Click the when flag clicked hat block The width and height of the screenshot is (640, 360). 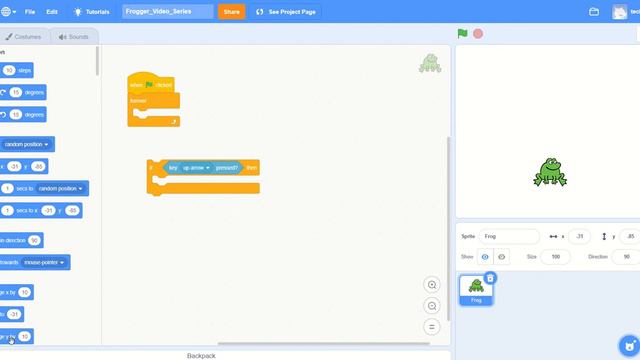[x=151, y=83]
